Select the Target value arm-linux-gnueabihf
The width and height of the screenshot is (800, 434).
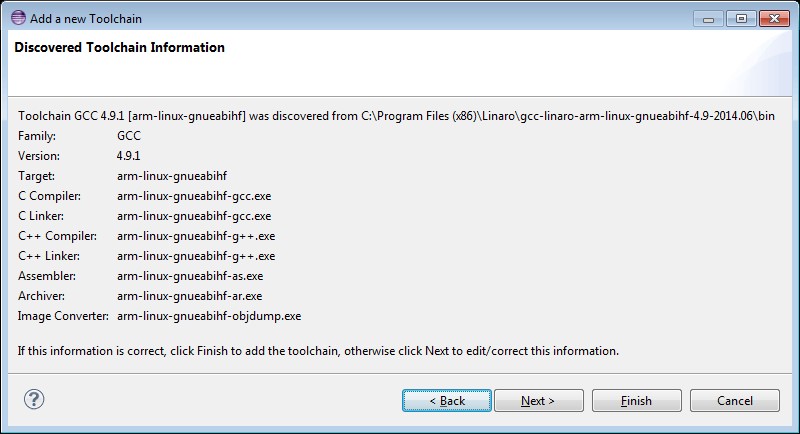(x=172, y=176)
